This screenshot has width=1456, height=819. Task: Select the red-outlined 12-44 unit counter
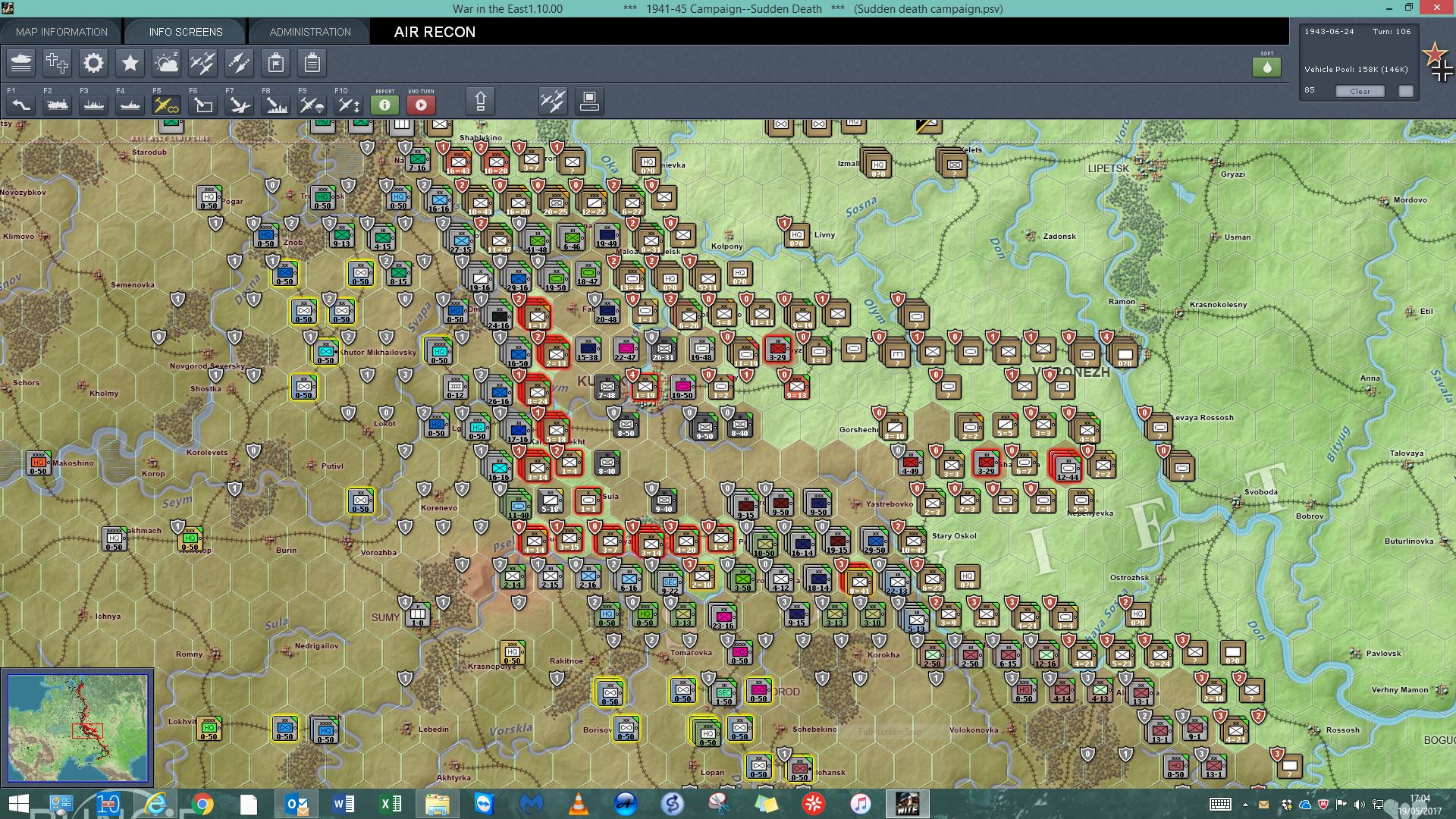click(x=1067, y=467)
